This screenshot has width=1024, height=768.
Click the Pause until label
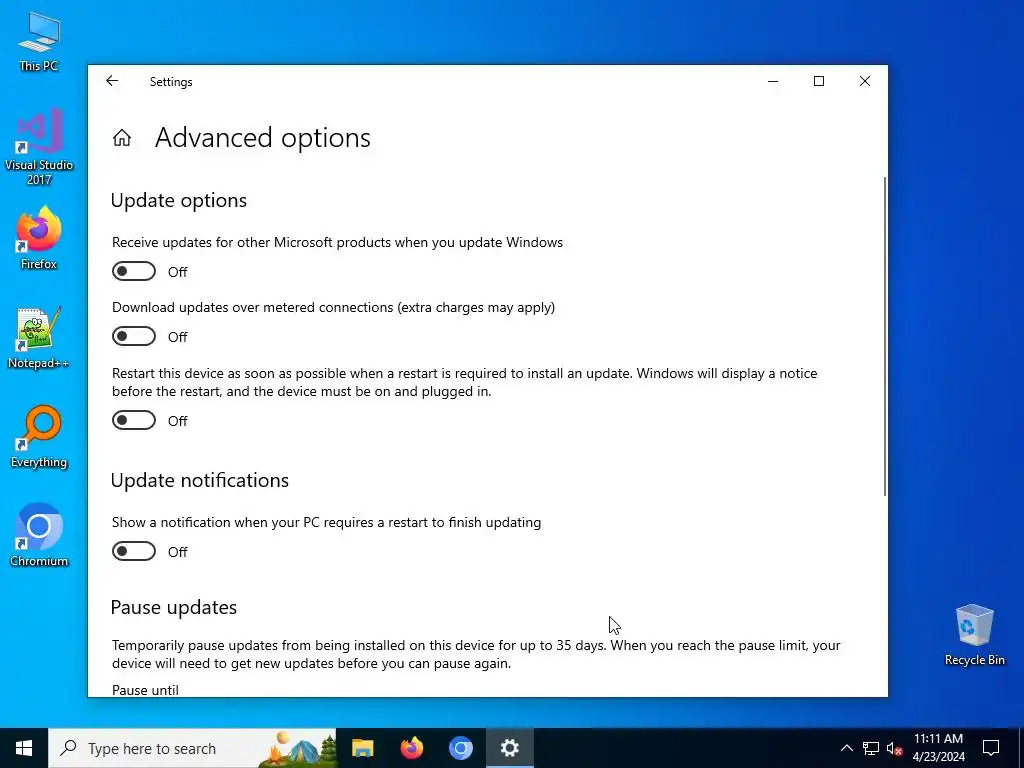tap(145, 690)
